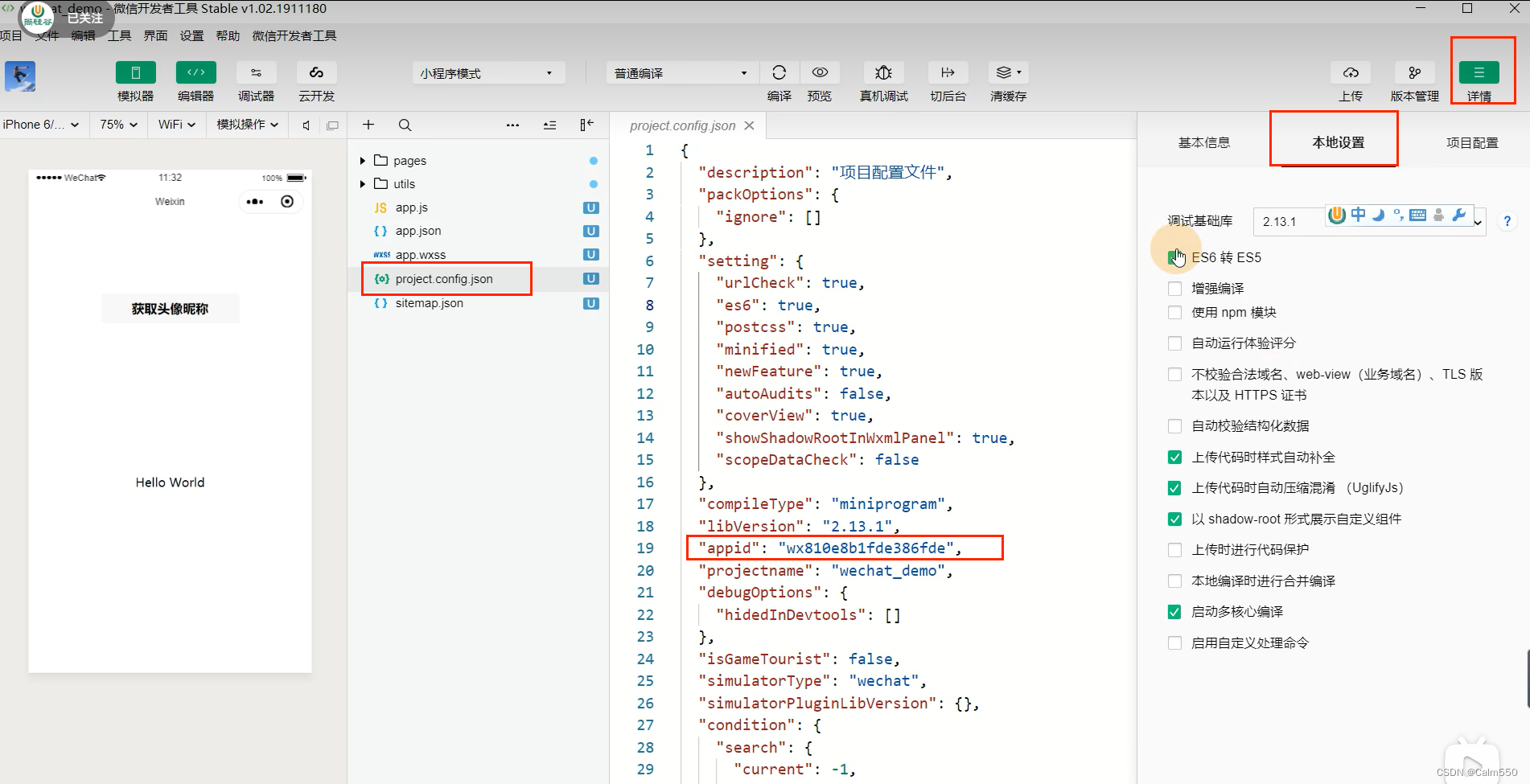
Task: Toggle the debugger (调试器) panel button
Action: tap(256, 72)
